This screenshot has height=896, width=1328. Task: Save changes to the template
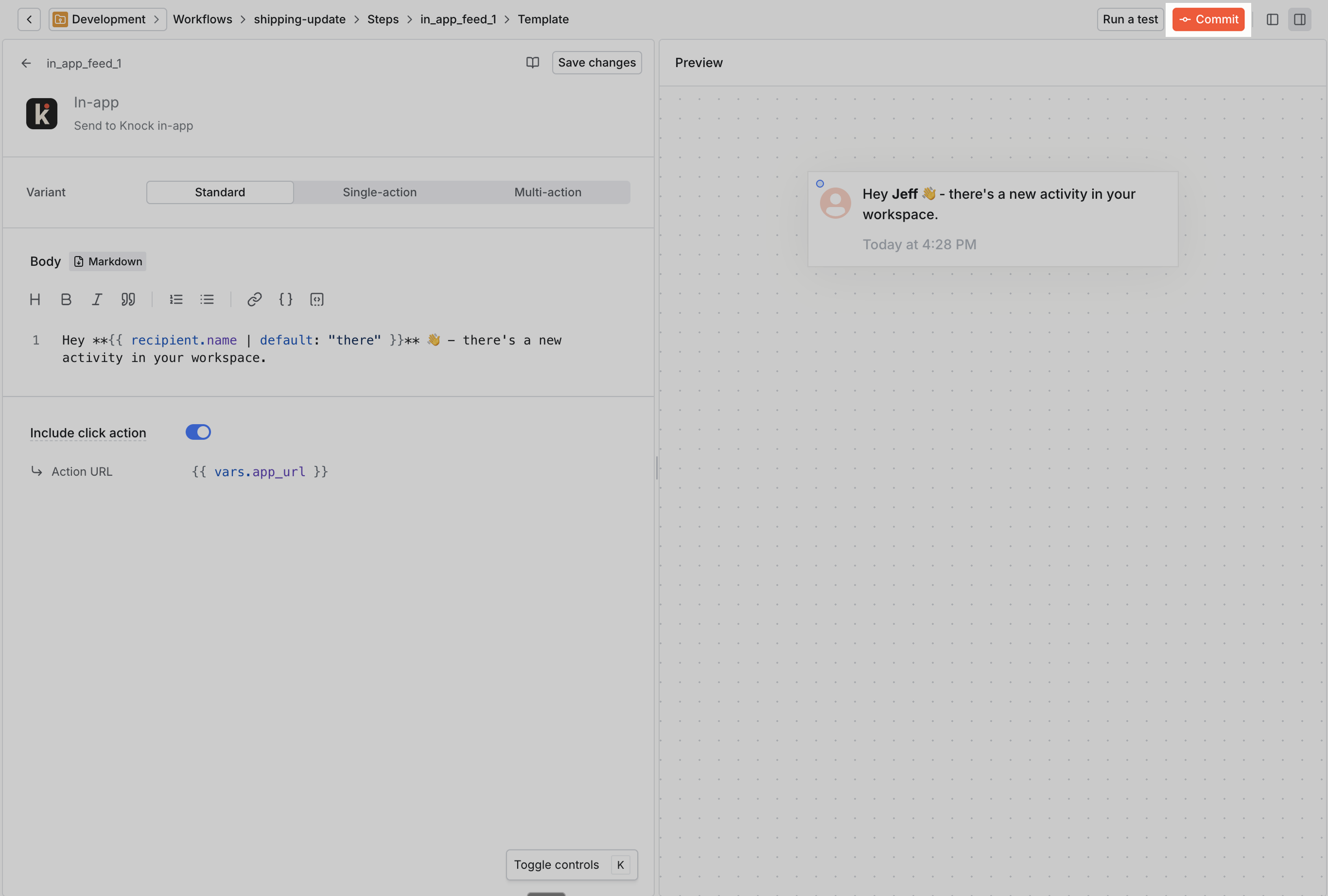(x=596, y=62)
